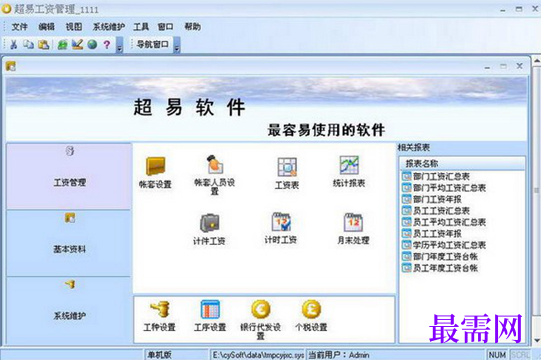Close the inner navigation window
541x360 pixels.
tap(520, 66)
